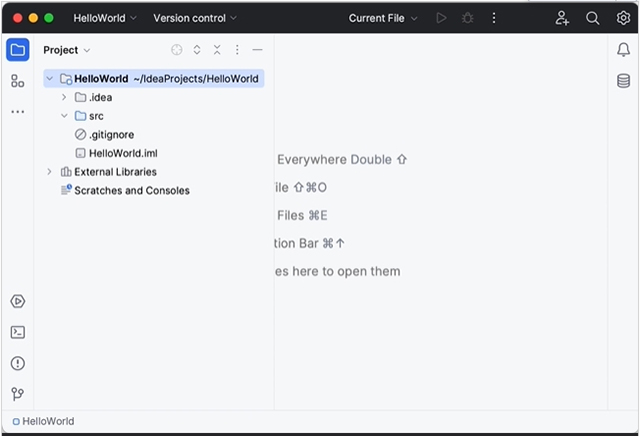This screenshot has width=640, height=436.
Task: Open the Structure tool window icon
Action: point(18,81)
